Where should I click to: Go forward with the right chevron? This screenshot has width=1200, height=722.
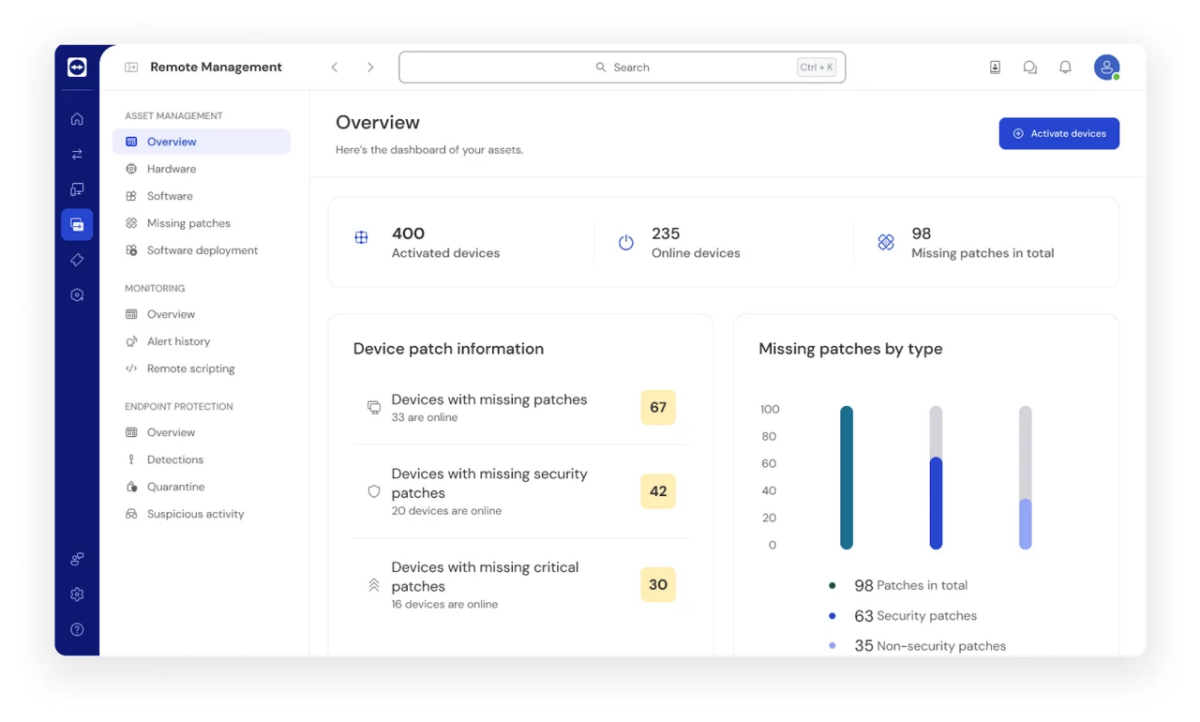(x=370, y=67)
